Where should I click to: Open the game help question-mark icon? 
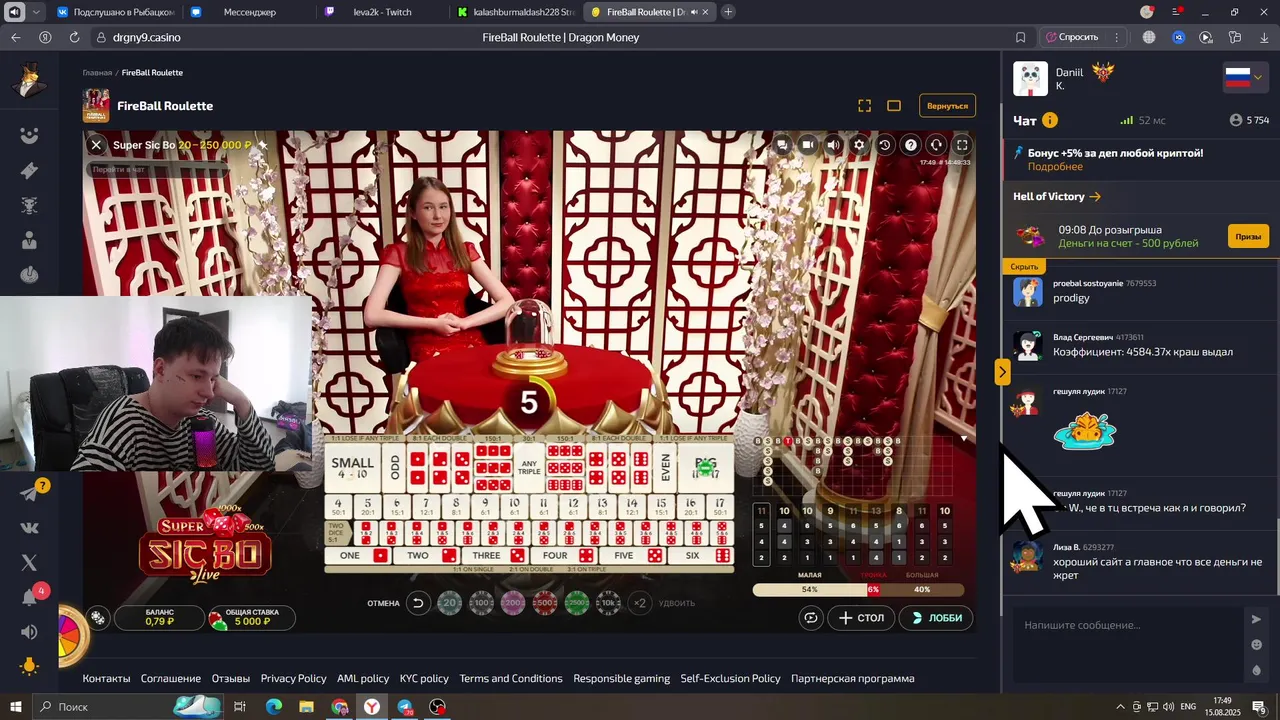911,145
